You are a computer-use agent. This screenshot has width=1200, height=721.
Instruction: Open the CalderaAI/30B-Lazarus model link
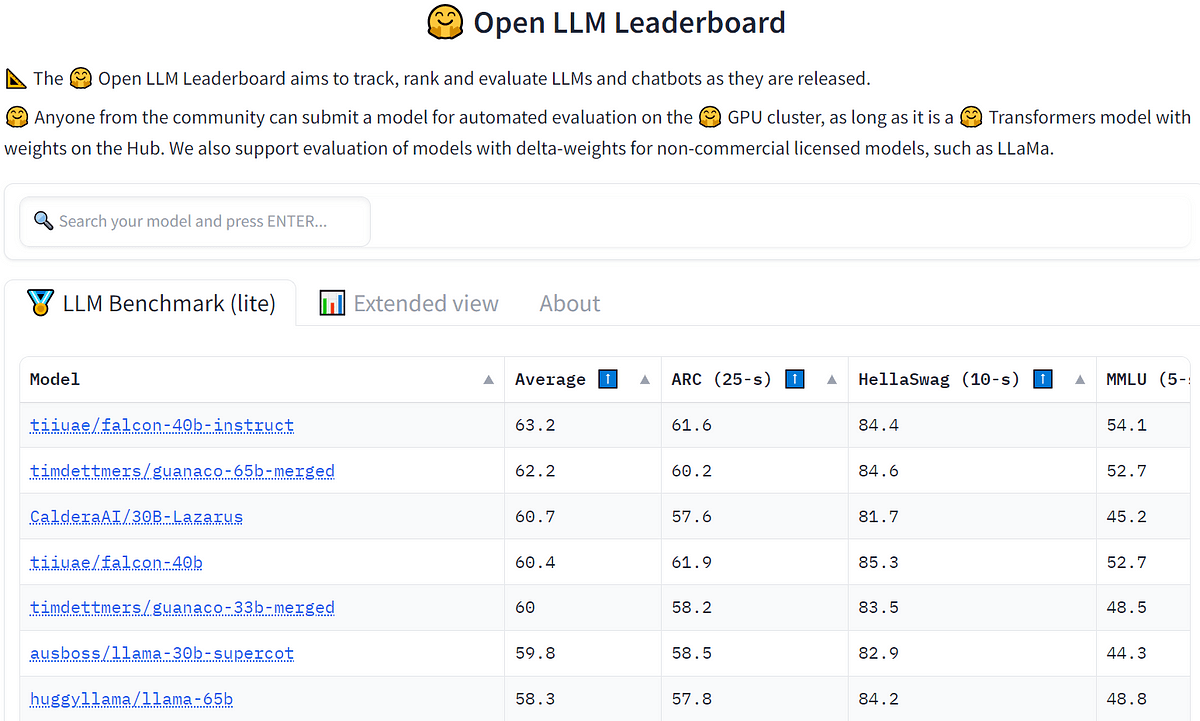point(136,517)
